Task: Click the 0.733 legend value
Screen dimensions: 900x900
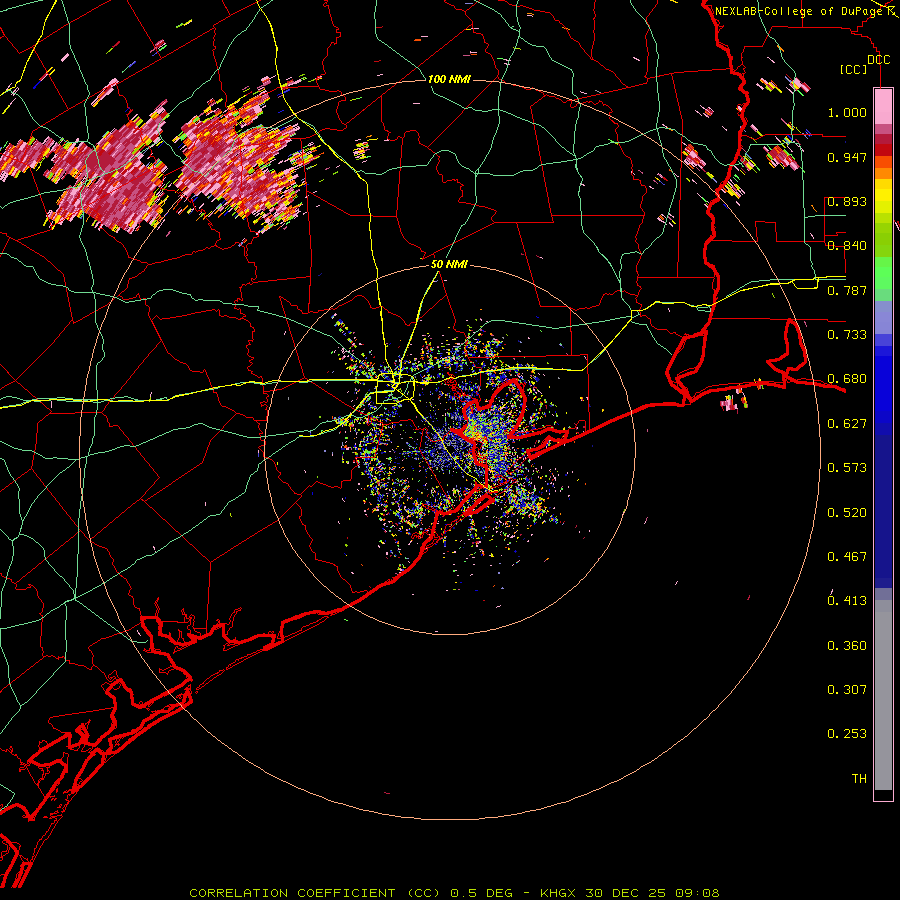Action: pos(847,335)
